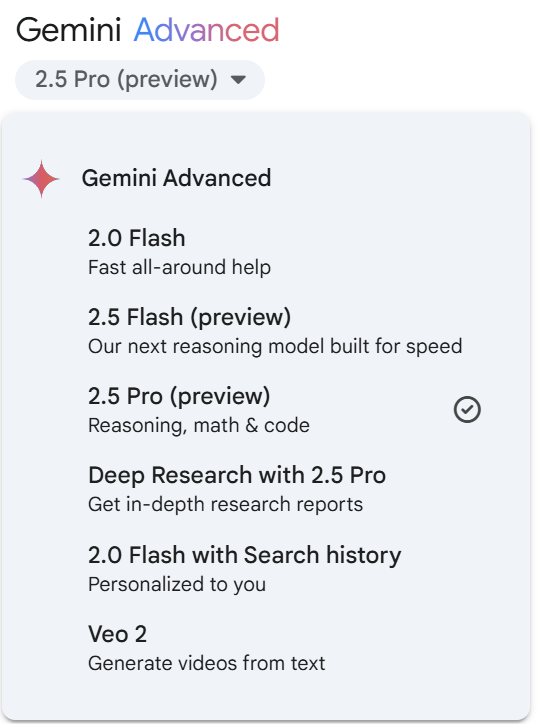Click the checkmark icon beside 2.5 Pro
This screenshot has height=724, width=538.
point(467,410)
